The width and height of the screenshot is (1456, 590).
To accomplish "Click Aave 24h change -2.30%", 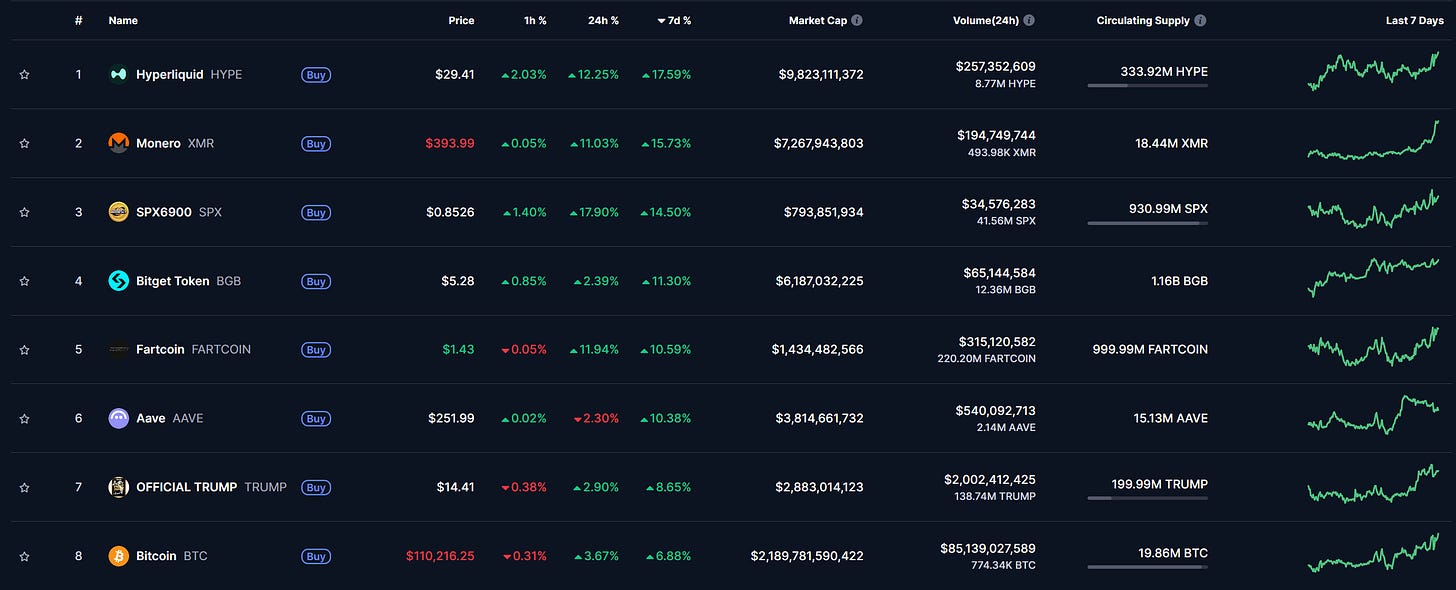I will click(596, 418).
